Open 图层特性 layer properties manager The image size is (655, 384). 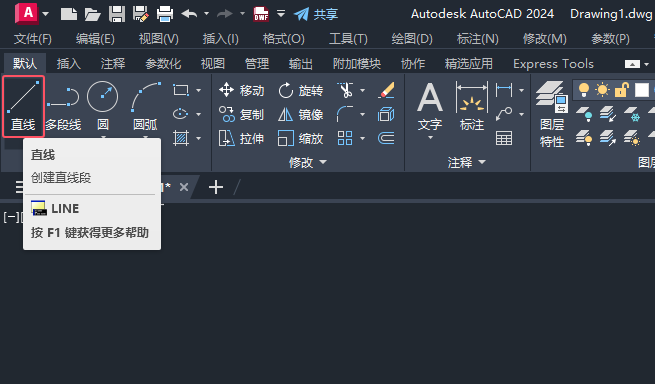[x=552, y=114]
